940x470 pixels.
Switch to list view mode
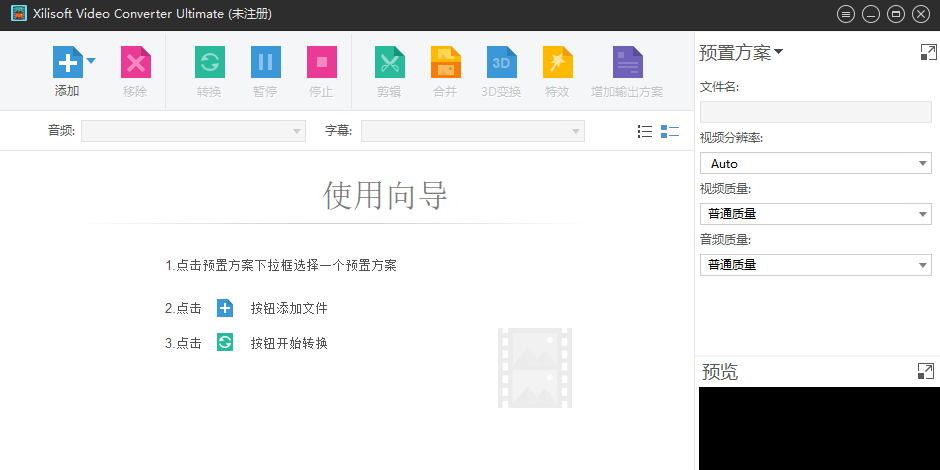tap(645, 131)
